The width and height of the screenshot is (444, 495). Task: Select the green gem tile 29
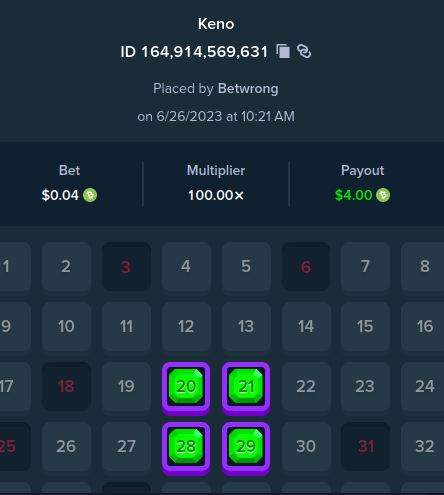pyautogui.click(x=246, y=448)
